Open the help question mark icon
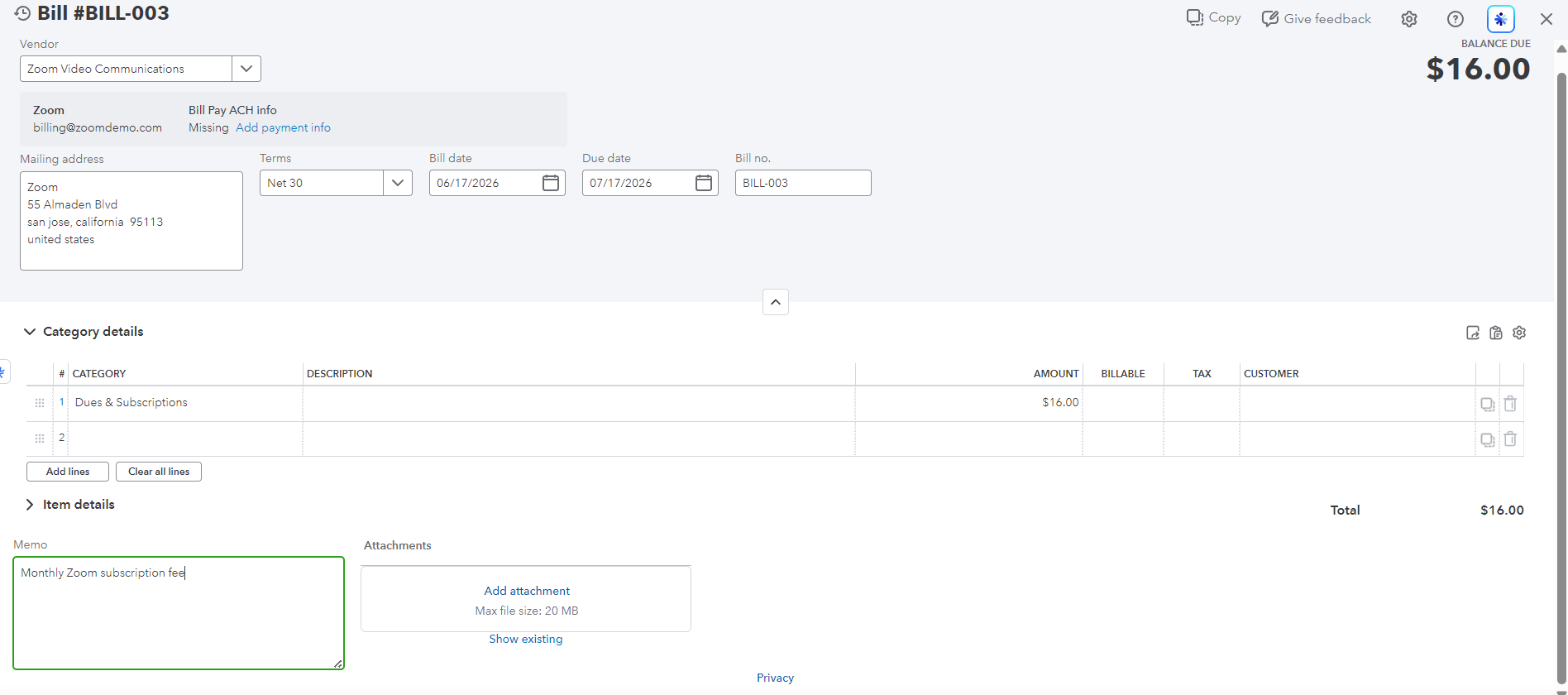This screenshot has height=695, width=1568. click(1456, 19)
